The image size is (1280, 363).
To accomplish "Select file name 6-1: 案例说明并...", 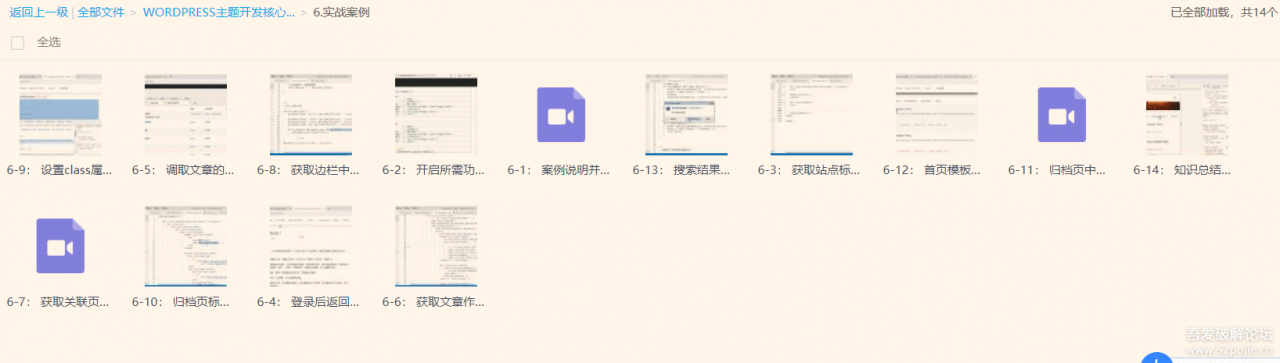I will click(559, 170).
